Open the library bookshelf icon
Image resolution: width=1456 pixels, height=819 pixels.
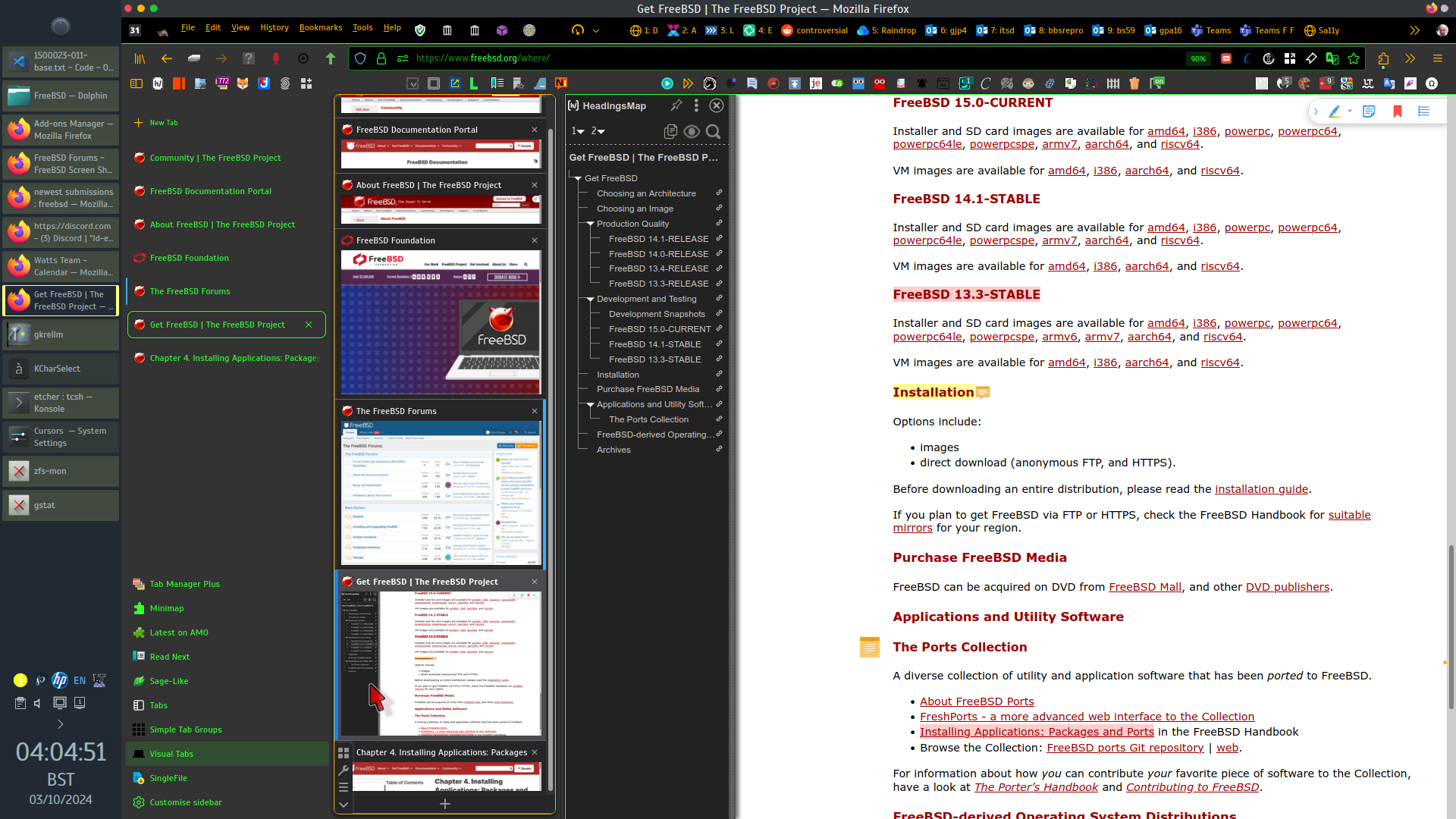tap(140, 58)
